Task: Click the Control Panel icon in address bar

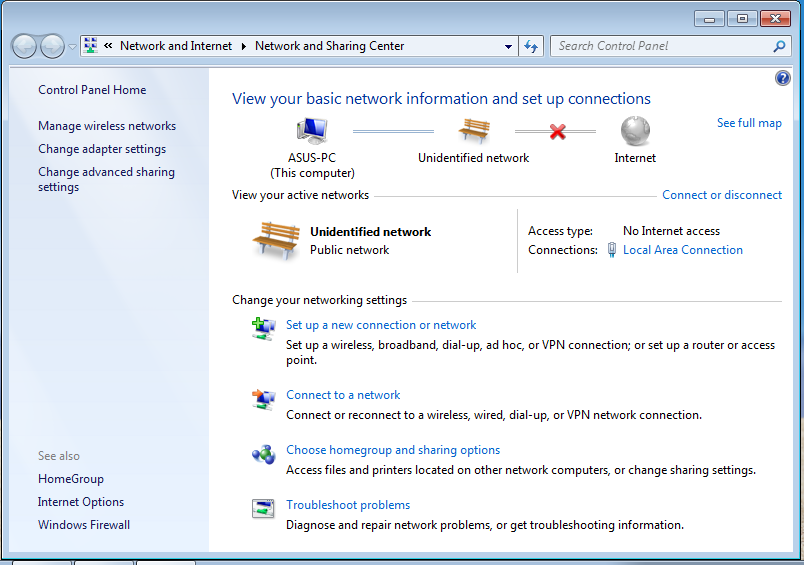Action: pos(91,46)
